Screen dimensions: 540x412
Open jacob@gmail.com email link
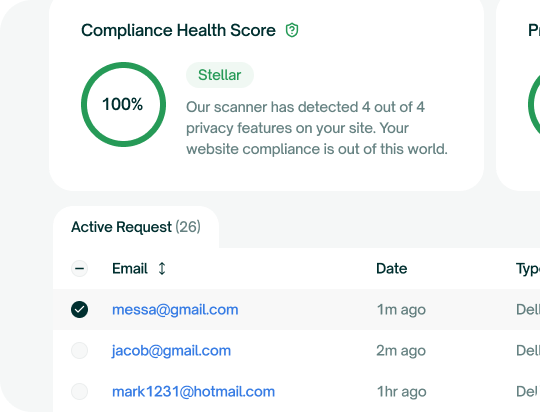[171, 351]
